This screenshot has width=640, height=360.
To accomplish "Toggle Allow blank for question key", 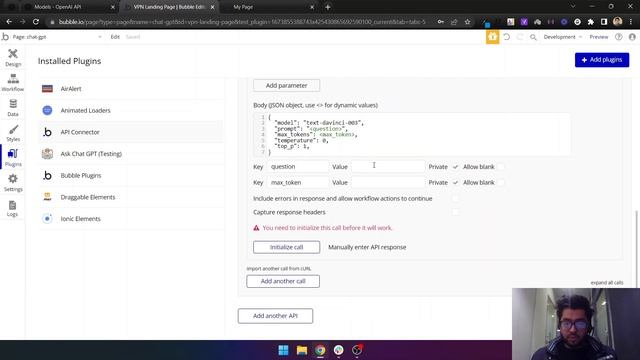I will coord(500,167).
